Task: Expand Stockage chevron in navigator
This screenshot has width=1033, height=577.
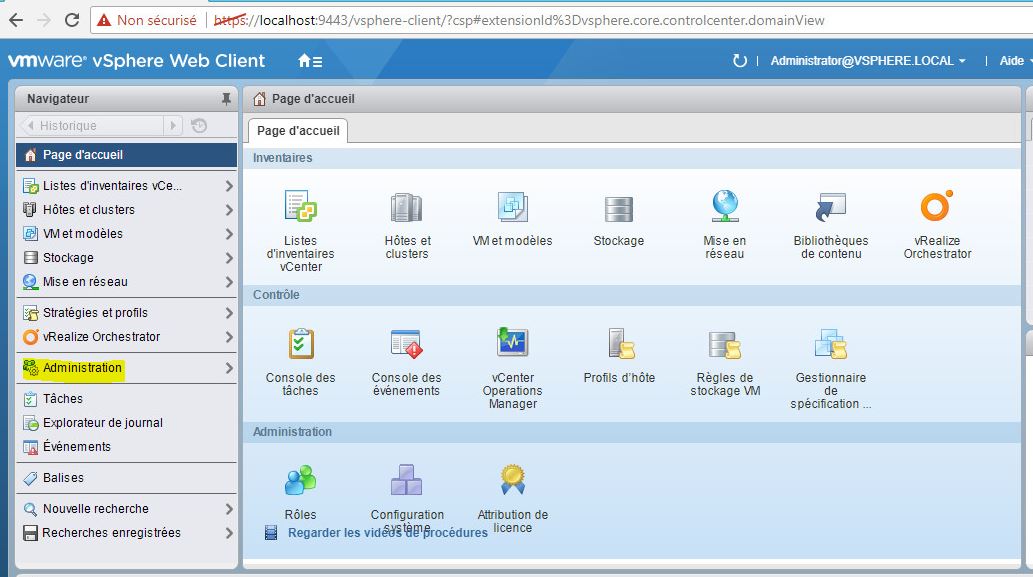Action: [229, 258]
